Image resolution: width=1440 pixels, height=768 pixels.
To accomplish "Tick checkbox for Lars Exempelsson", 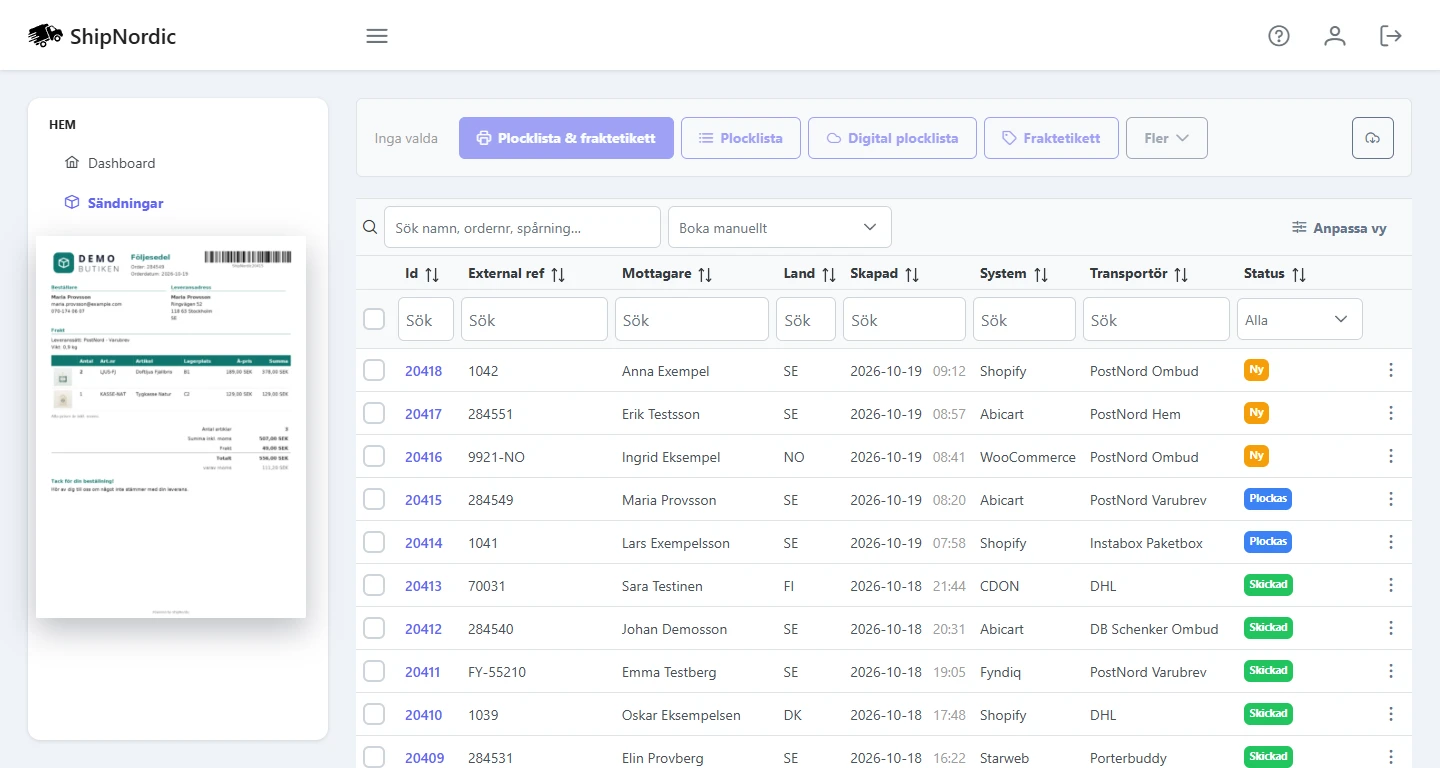I will [374, 543].
